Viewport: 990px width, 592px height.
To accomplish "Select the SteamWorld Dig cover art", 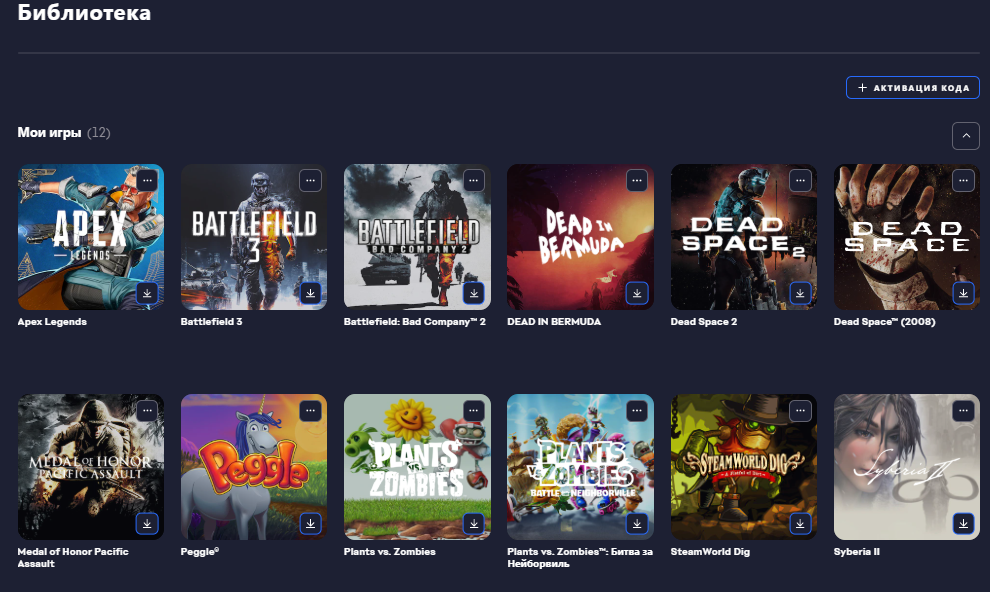I will (x=744, y=467).
